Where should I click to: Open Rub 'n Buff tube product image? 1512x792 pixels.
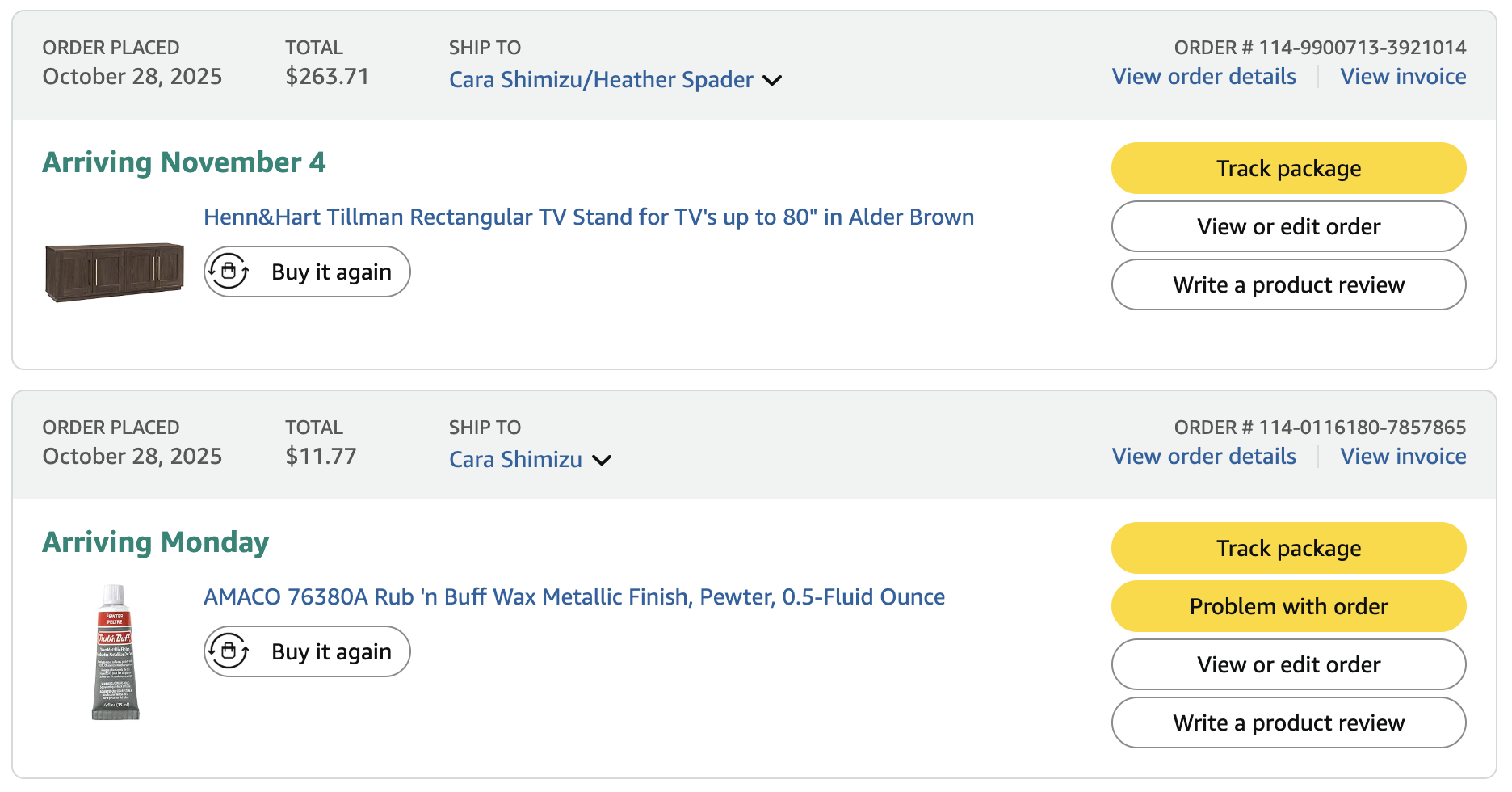115,652
